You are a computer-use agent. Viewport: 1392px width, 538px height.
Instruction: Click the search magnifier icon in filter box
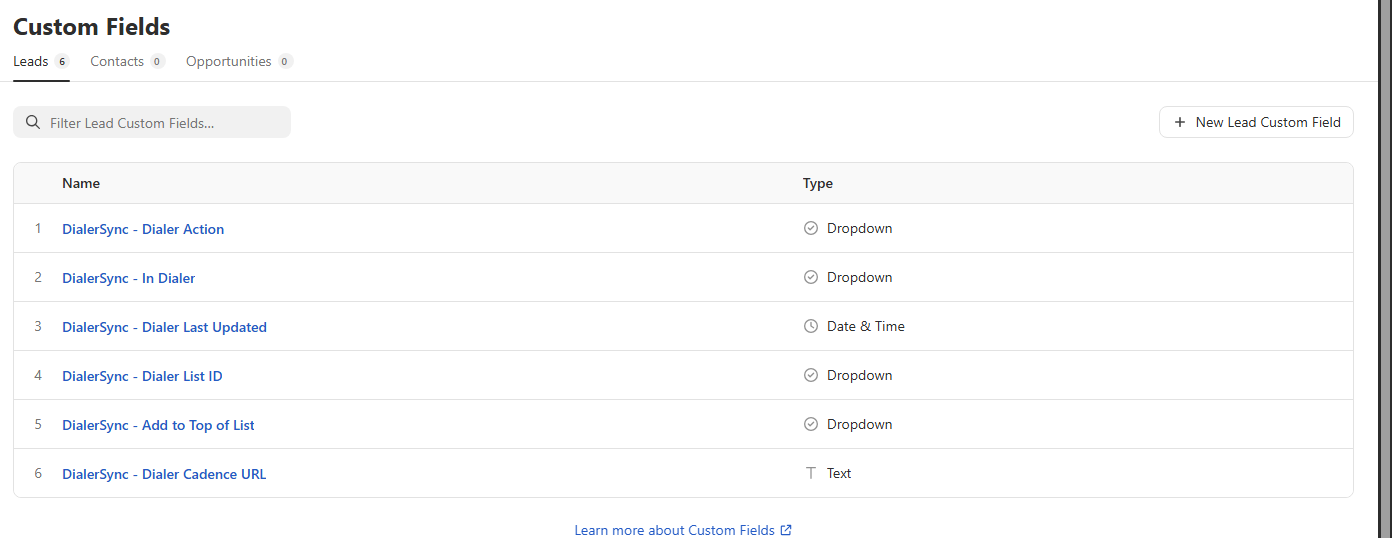[33, 122]
